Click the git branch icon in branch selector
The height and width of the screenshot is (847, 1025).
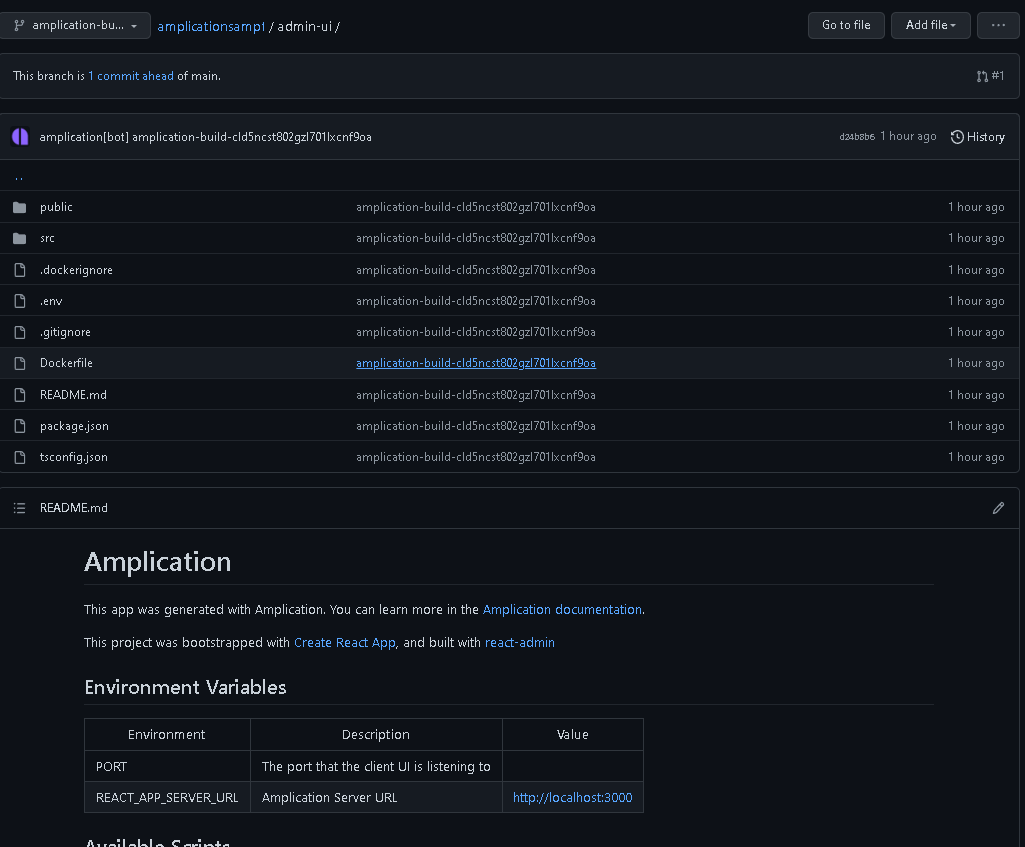(x=20, y=25)
